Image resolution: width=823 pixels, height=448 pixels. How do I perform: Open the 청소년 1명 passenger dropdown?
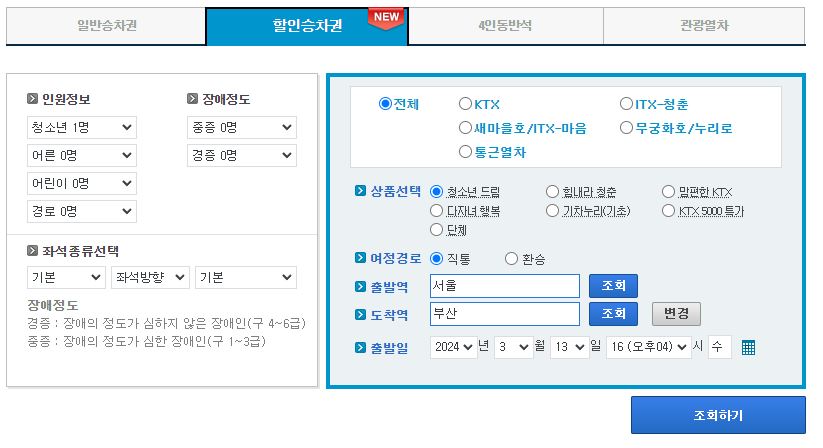tap(82, 127)
